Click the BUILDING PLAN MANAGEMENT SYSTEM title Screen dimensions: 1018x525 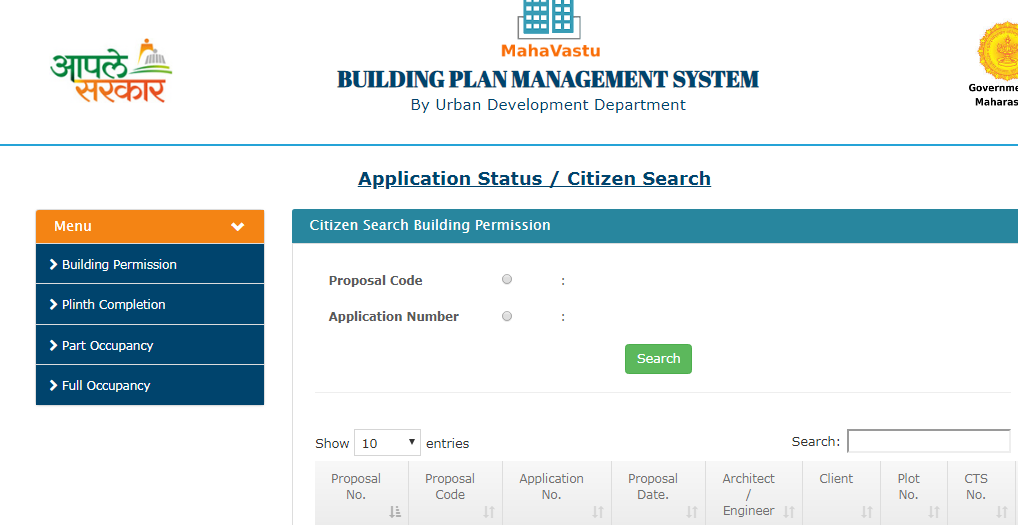548,79
